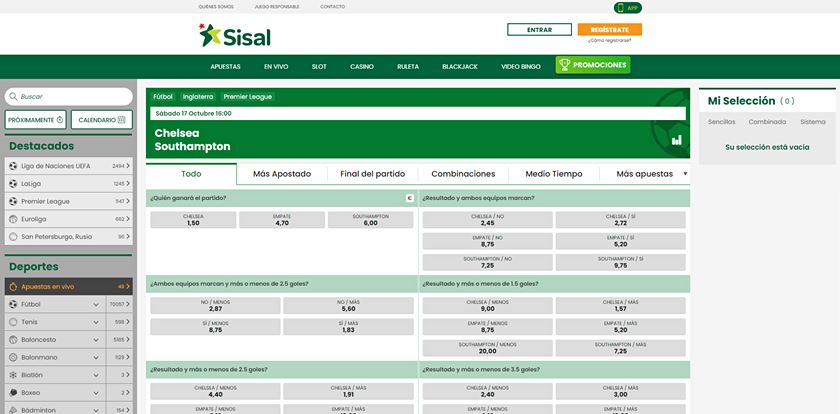Viewport: 840px width, 414px height.
Task: Open the JUEGO RESPONSABLE link
Action: [277, 7]
